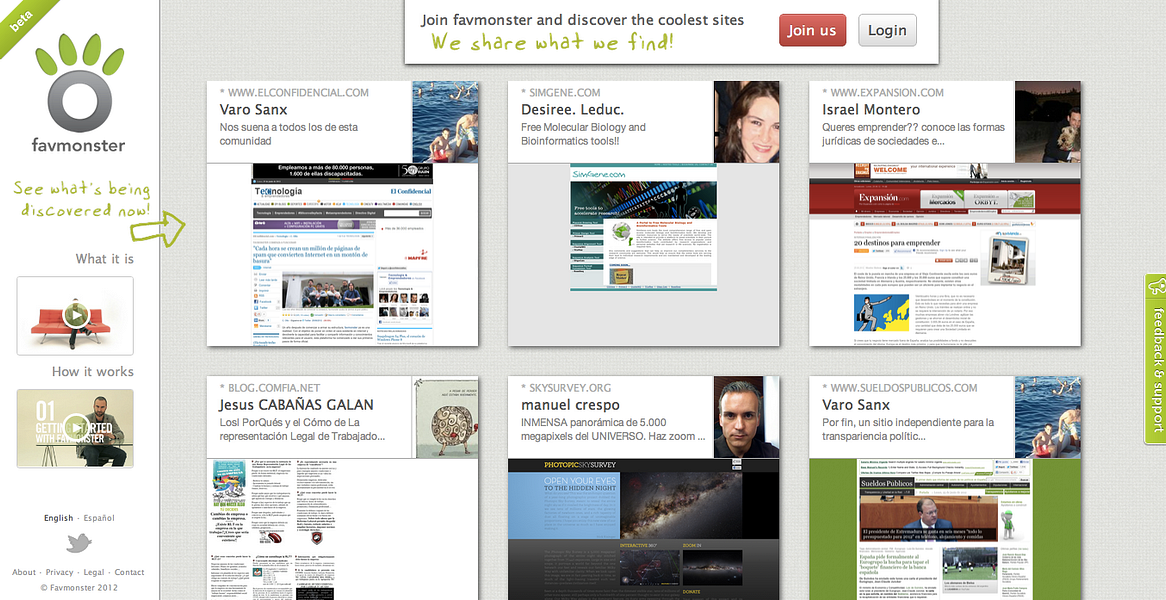Viewport: 1166px width, 600px height.
Task: Open the feedback & support side tab
Action: click(1156, 359)
